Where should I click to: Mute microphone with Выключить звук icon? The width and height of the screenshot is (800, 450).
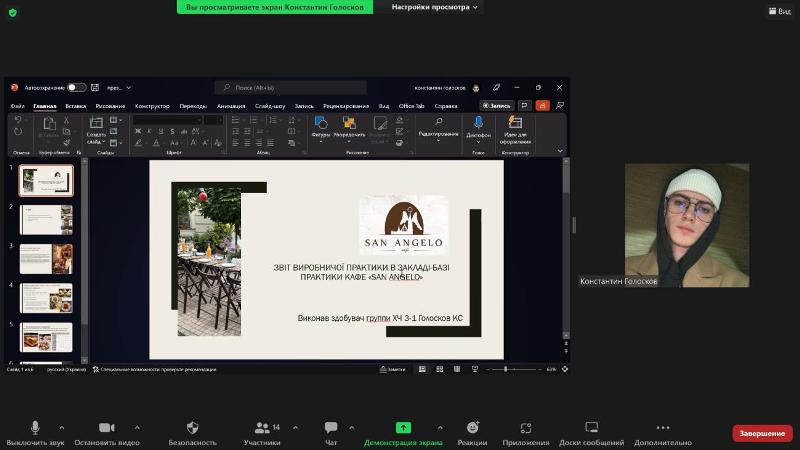point(35,428)
